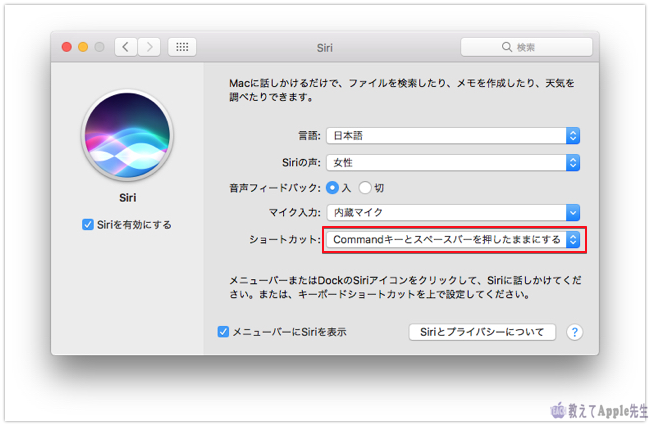Go back with the left chevron button

tap(126, 47)
